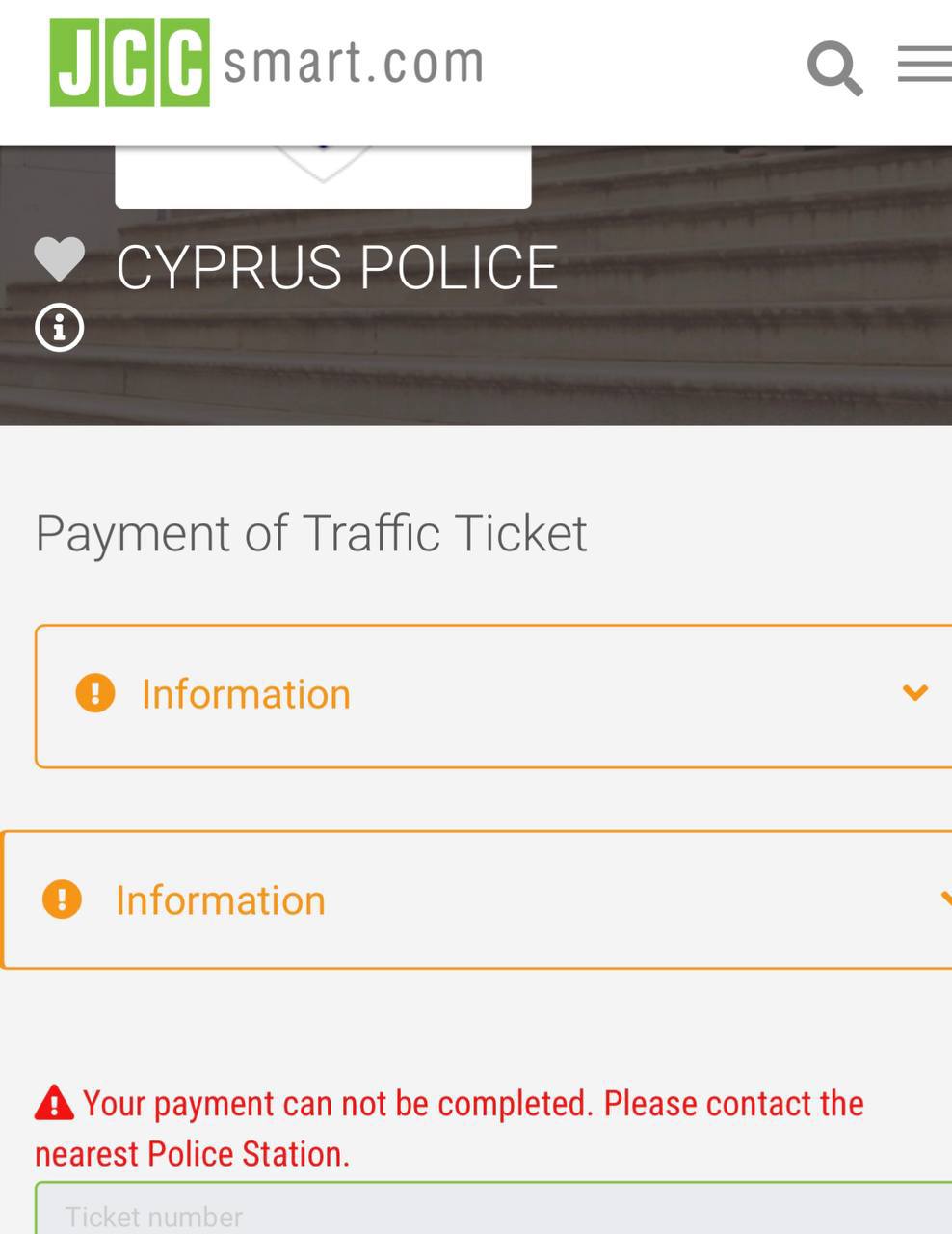This screenshot has height=1234, width=952.
Task: Click the Cyprus Police shield logo card
Action: [x=323, y=175]
